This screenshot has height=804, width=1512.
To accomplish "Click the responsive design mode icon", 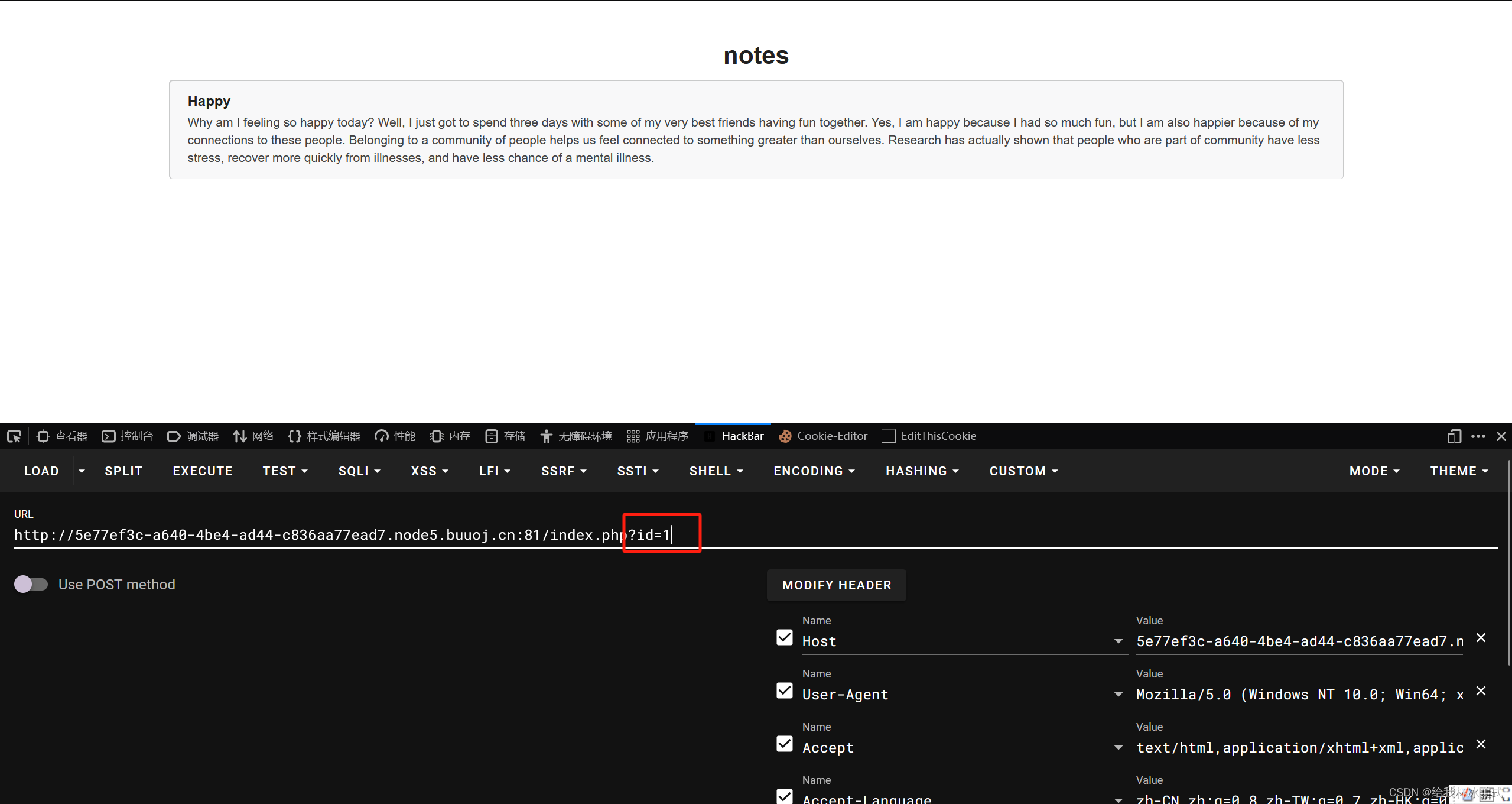I will [x=1454, y=436].
